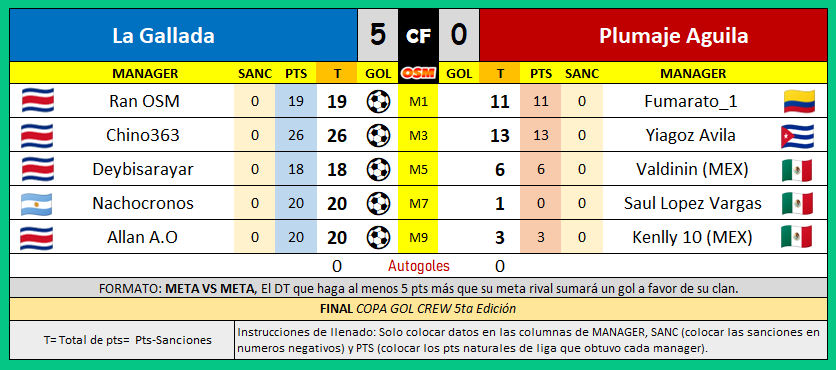Click the score cell showing 5

click(377, 35)
